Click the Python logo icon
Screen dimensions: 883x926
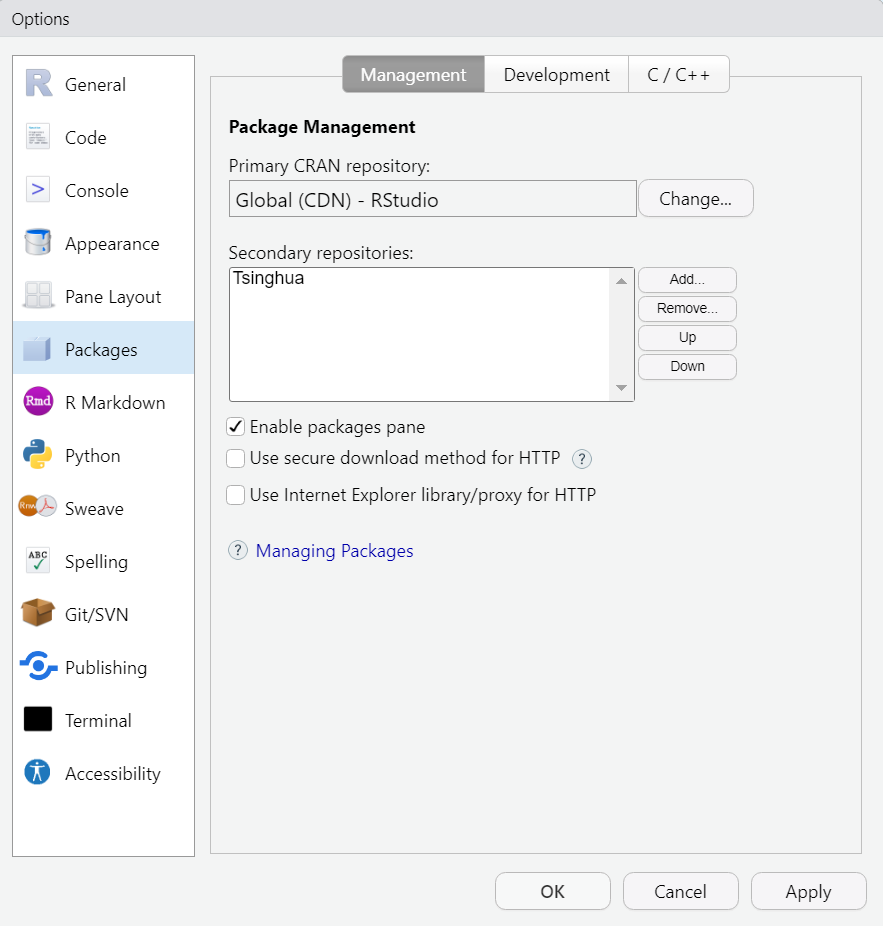tap(38, 454)
